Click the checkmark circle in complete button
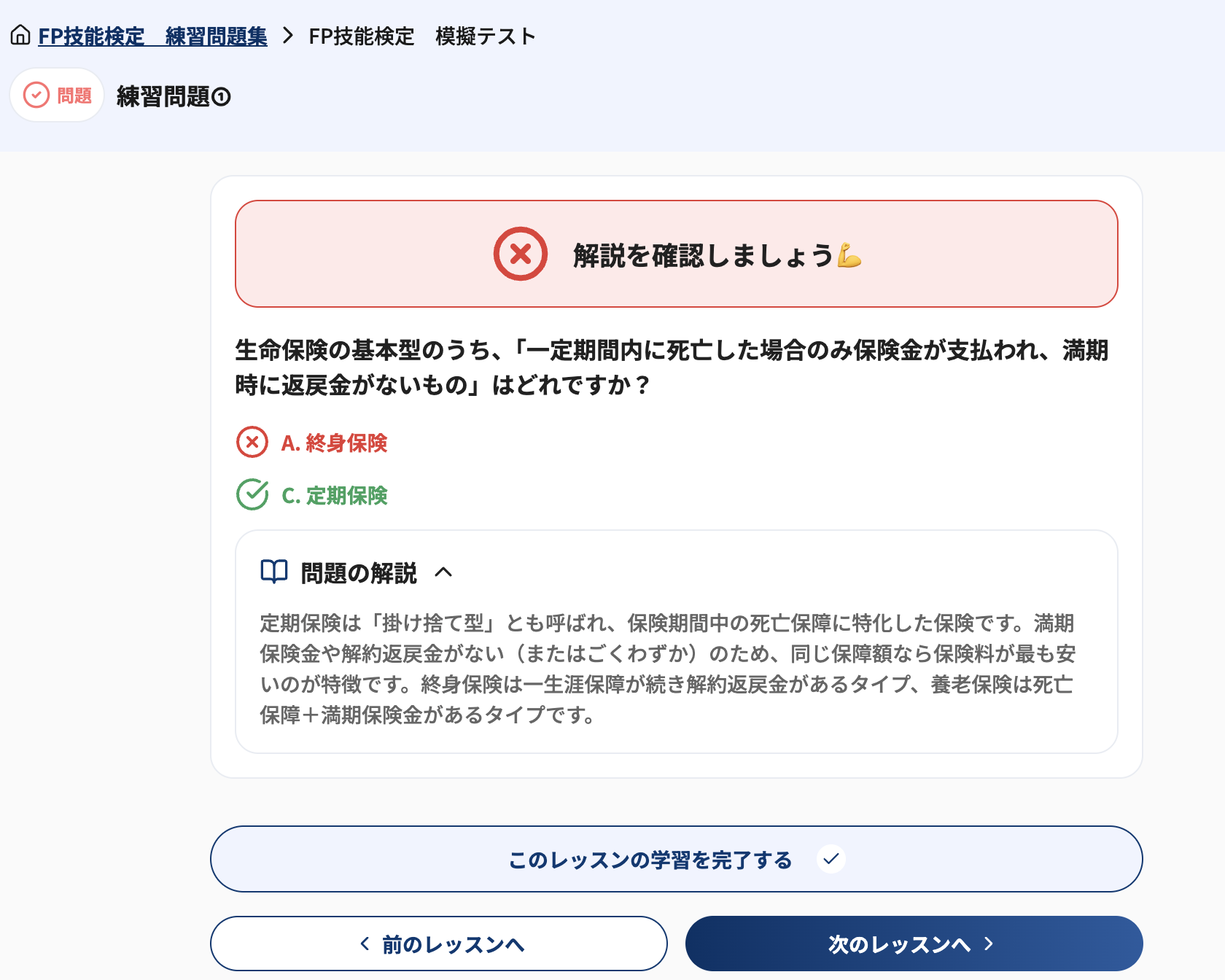 click(831, 859)
